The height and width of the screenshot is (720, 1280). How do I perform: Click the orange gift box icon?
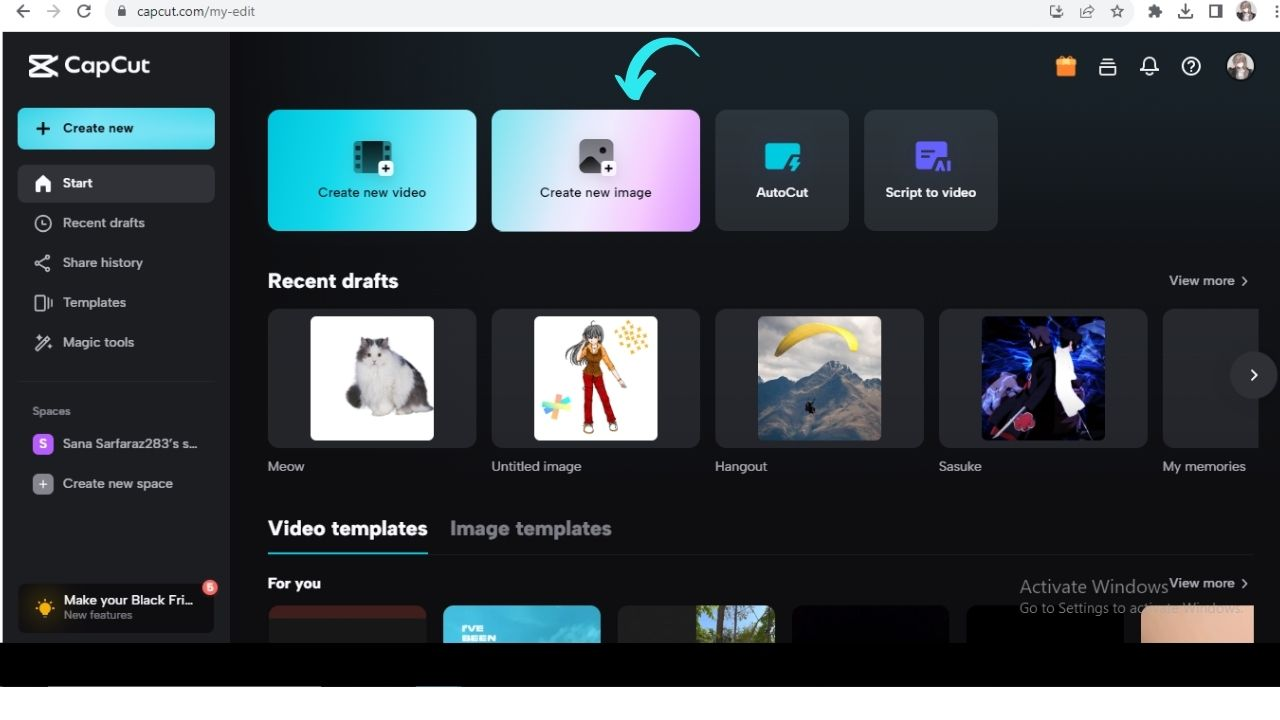[1066, 66]
